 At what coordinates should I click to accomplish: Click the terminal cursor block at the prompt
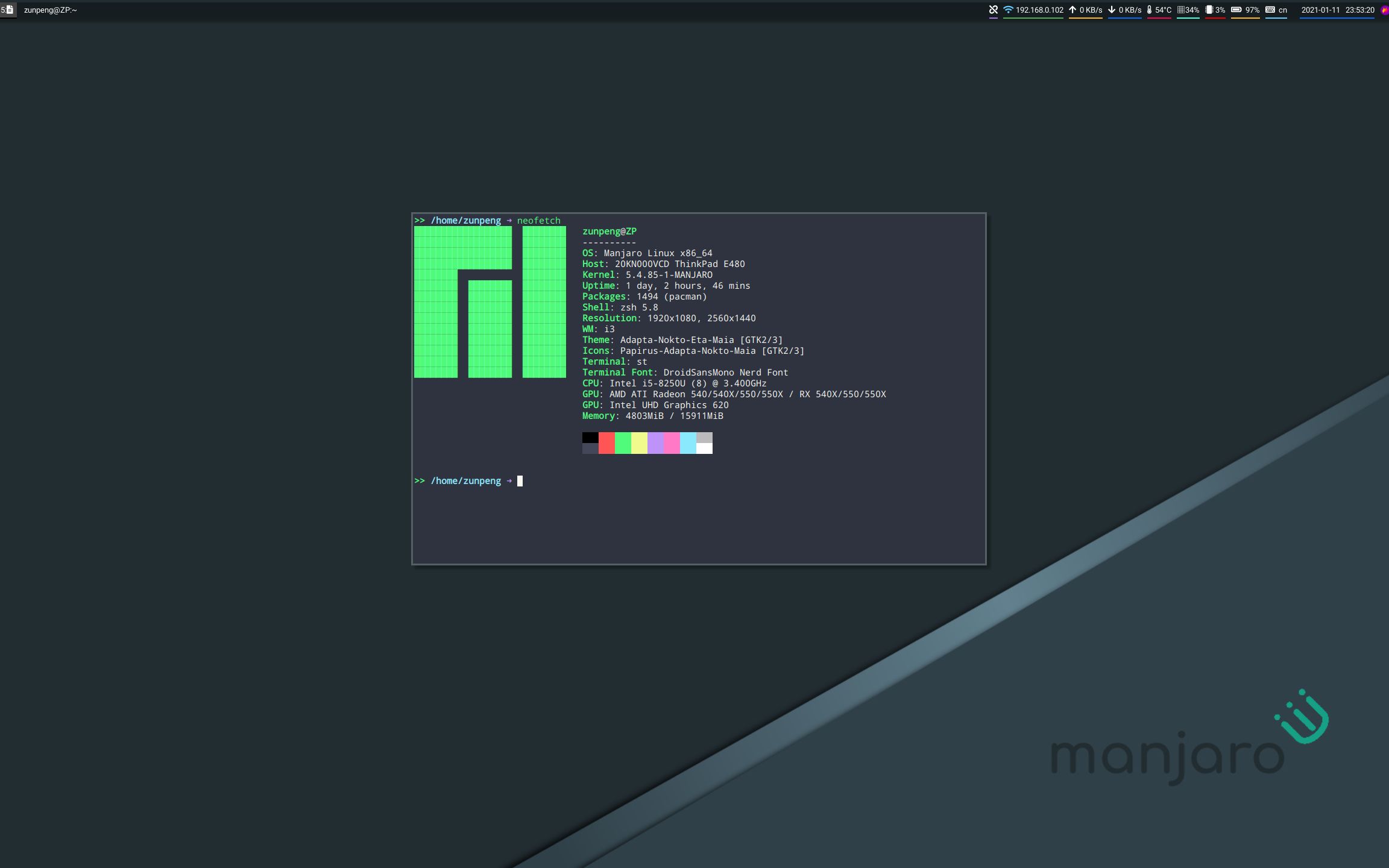(x=520, y=481)
